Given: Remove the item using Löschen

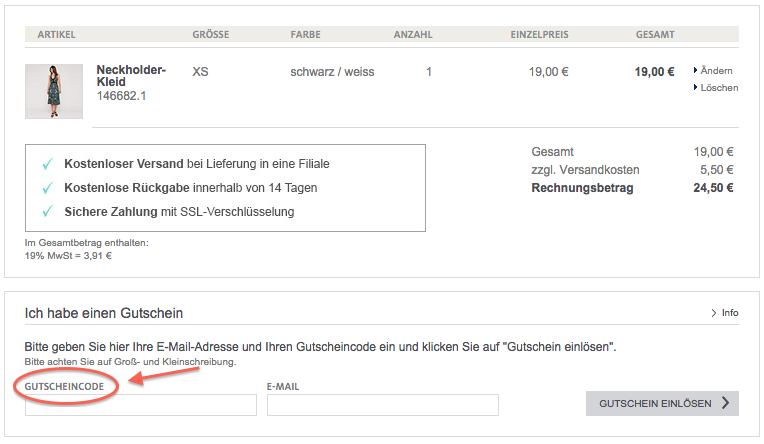Looking at the screenshot, I should (x=719, y=88).
